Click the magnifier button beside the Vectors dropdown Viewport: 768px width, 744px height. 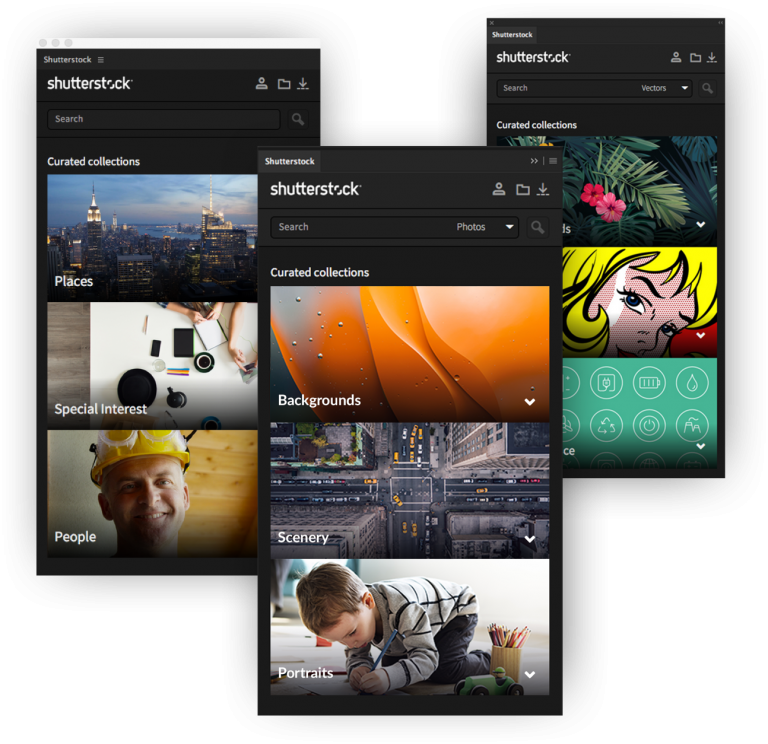708,88
